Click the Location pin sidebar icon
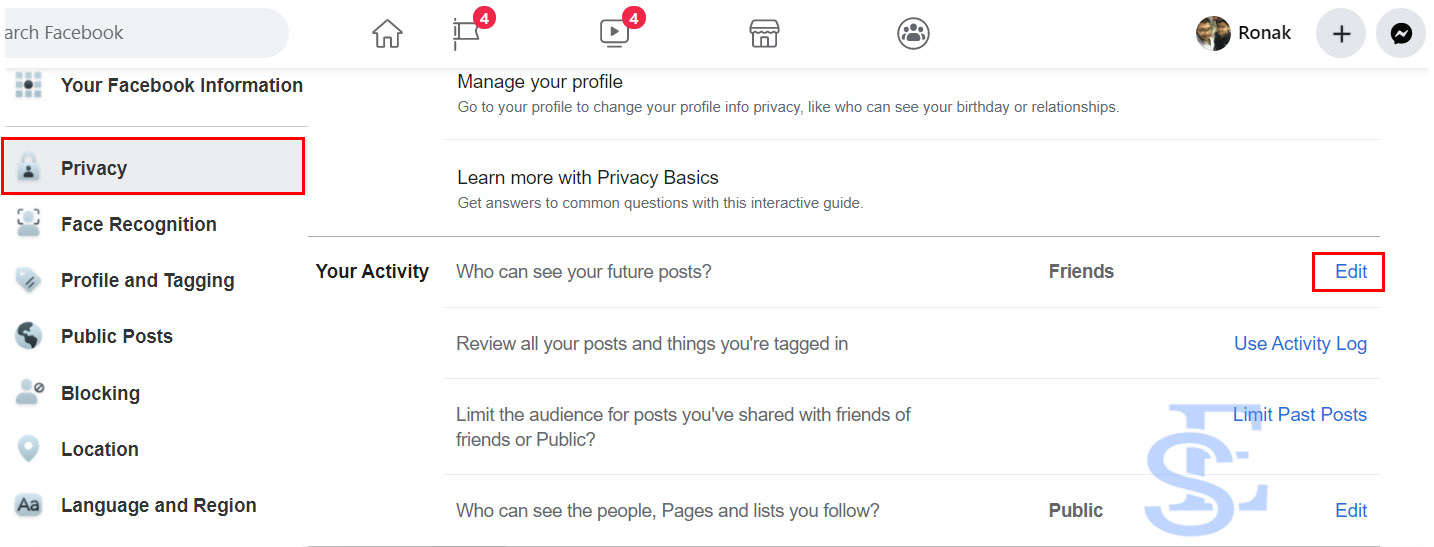Image resolution: width=1434 pixels, height=547 pixels. (29, 449)
